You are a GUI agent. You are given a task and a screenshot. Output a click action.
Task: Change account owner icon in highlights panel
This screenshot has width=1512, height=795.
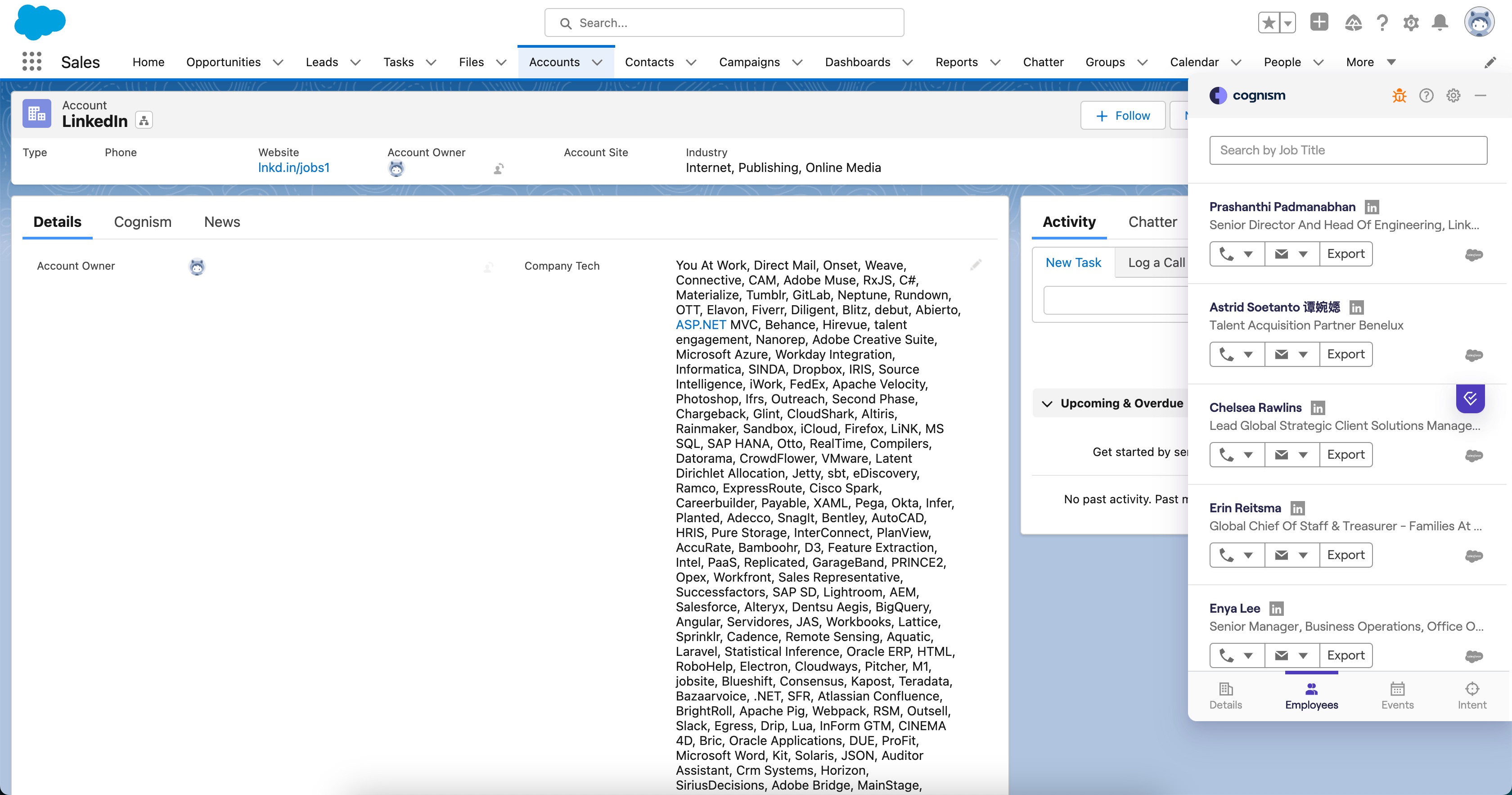click(x=499, y=169)
